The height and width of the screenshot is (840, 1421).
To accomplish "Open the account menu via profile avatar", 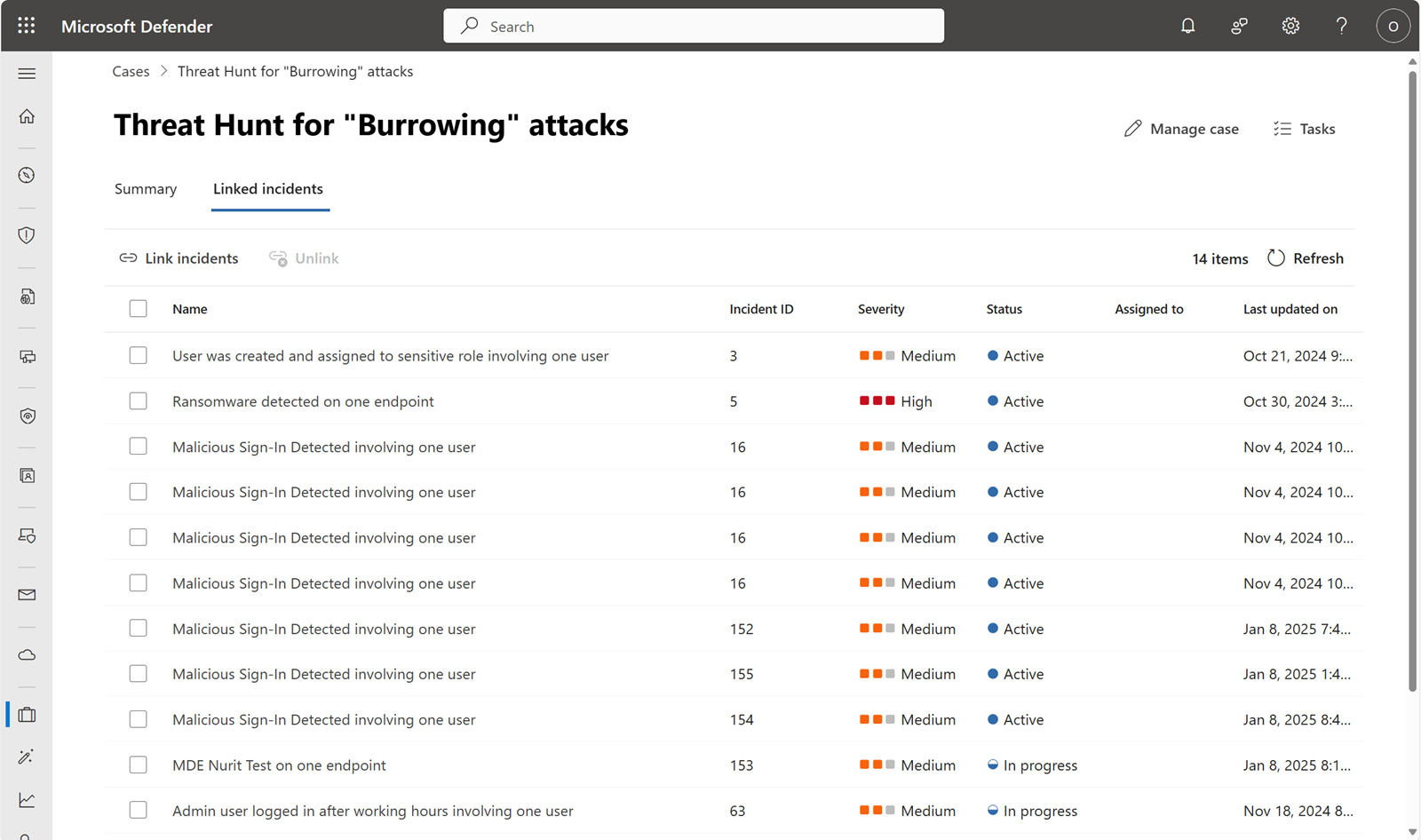I will tap(1393, 26).
